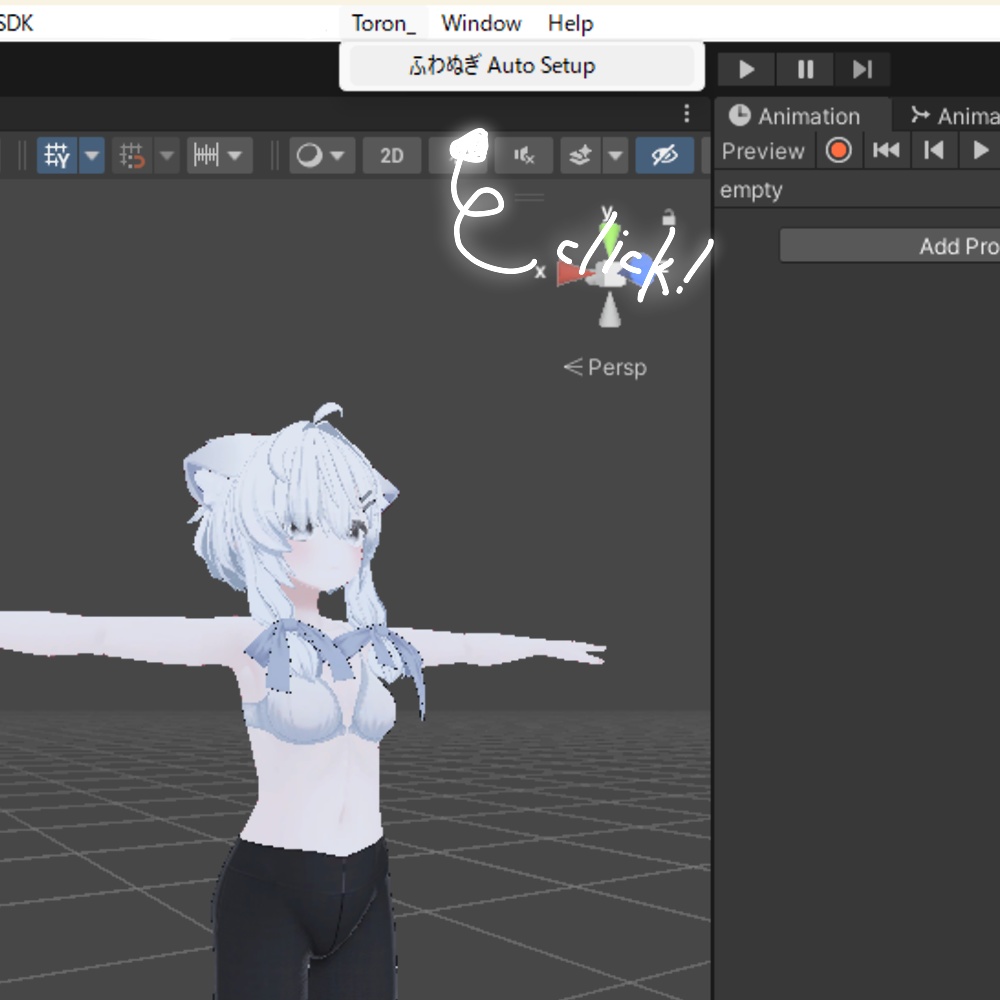Toggle grid visibility in the Scene view
The width and height of the screenshot is (1000, 1000).
click(57, 155)
